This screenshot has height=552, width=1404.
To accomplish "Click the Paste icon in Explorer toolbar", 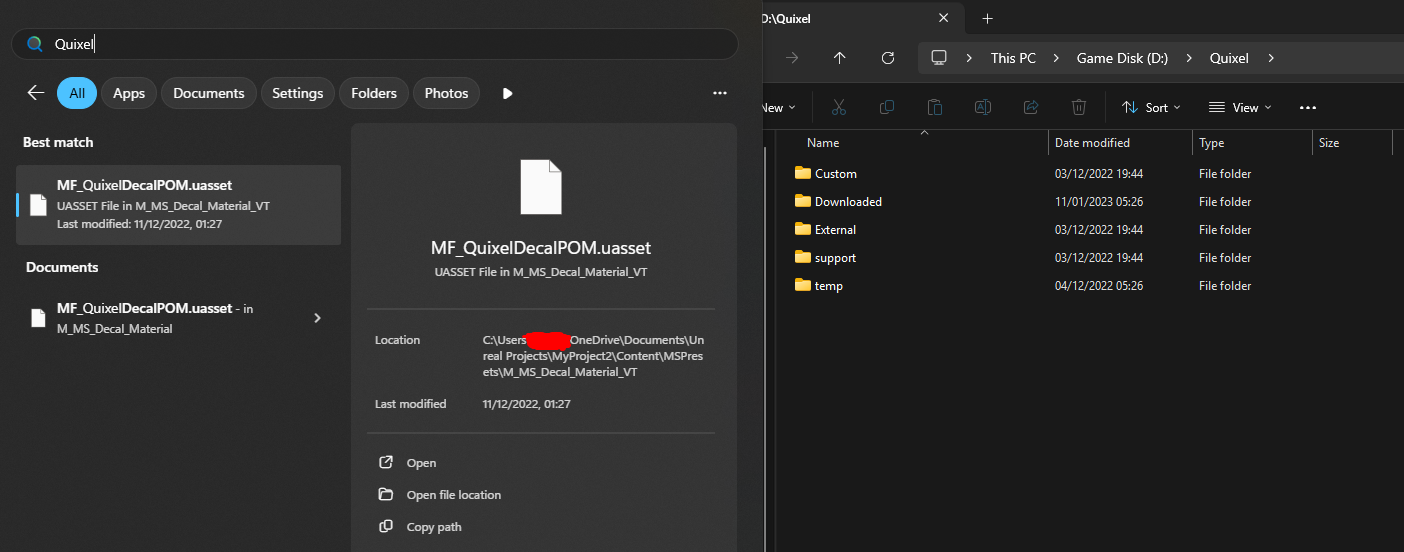I will (935, 107).
